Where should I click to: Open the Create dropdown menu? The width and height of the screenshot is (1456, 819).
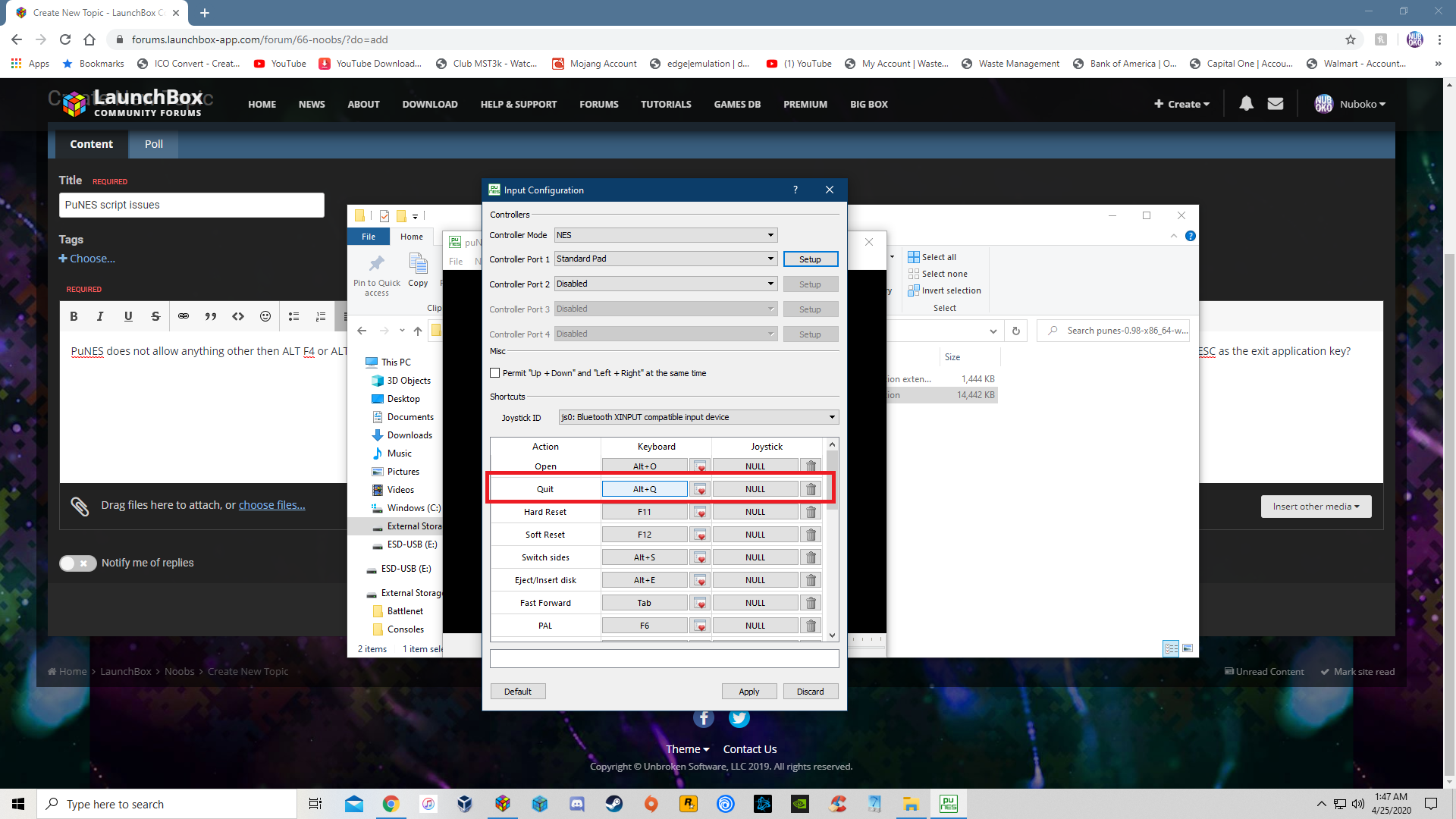1181,104
